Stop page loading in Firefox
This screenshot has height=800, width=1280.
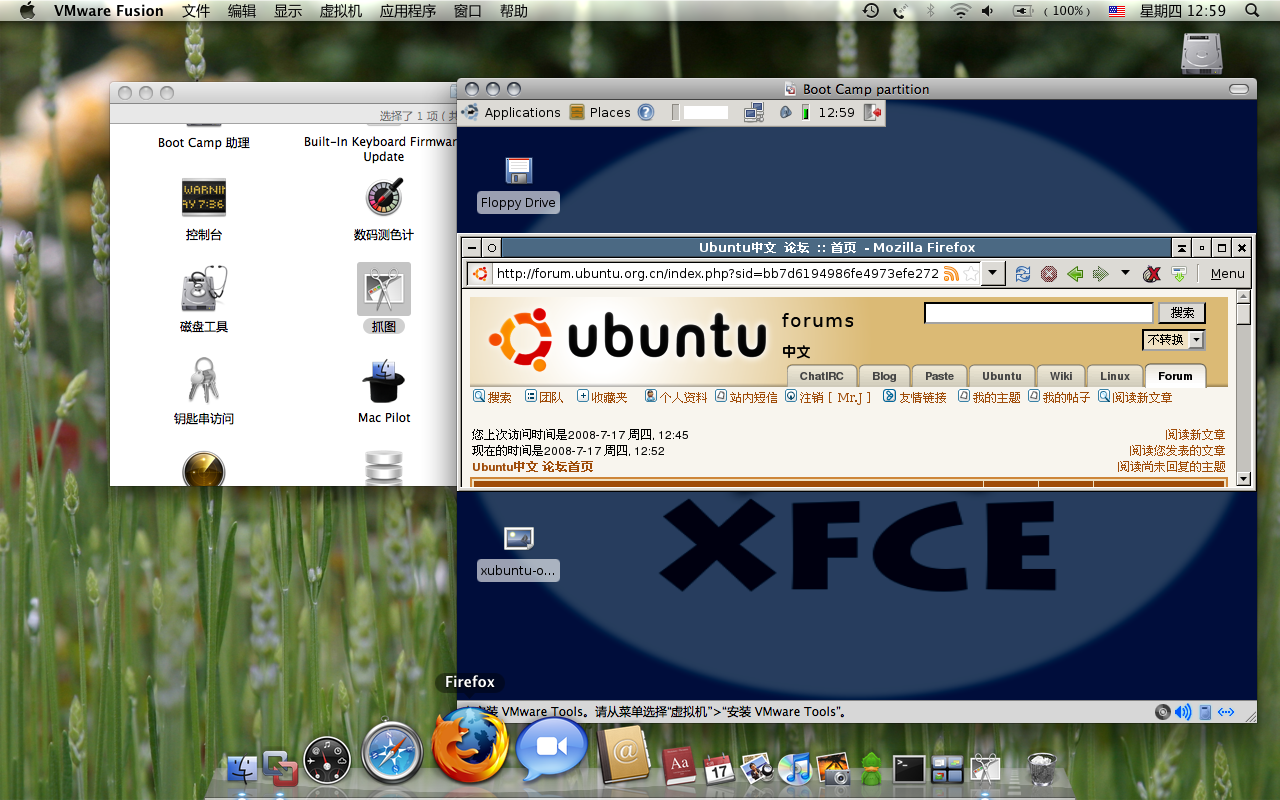point(1049,274)
